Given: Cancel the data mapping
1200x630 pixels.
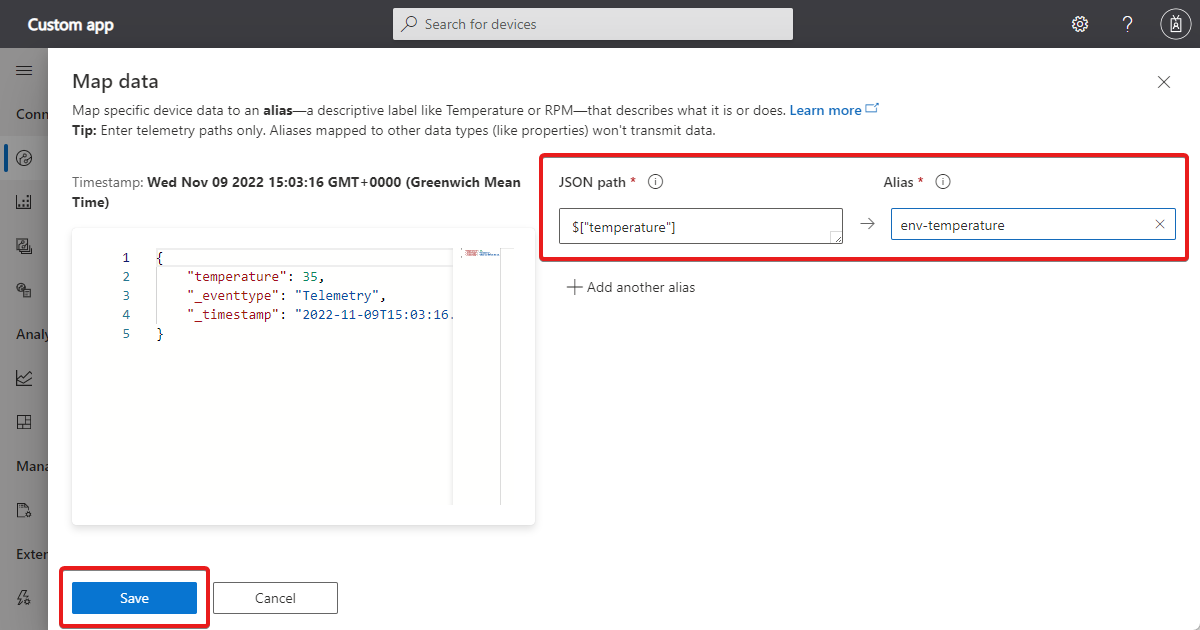Looking at the screenshot, I should tap(275, 597).
